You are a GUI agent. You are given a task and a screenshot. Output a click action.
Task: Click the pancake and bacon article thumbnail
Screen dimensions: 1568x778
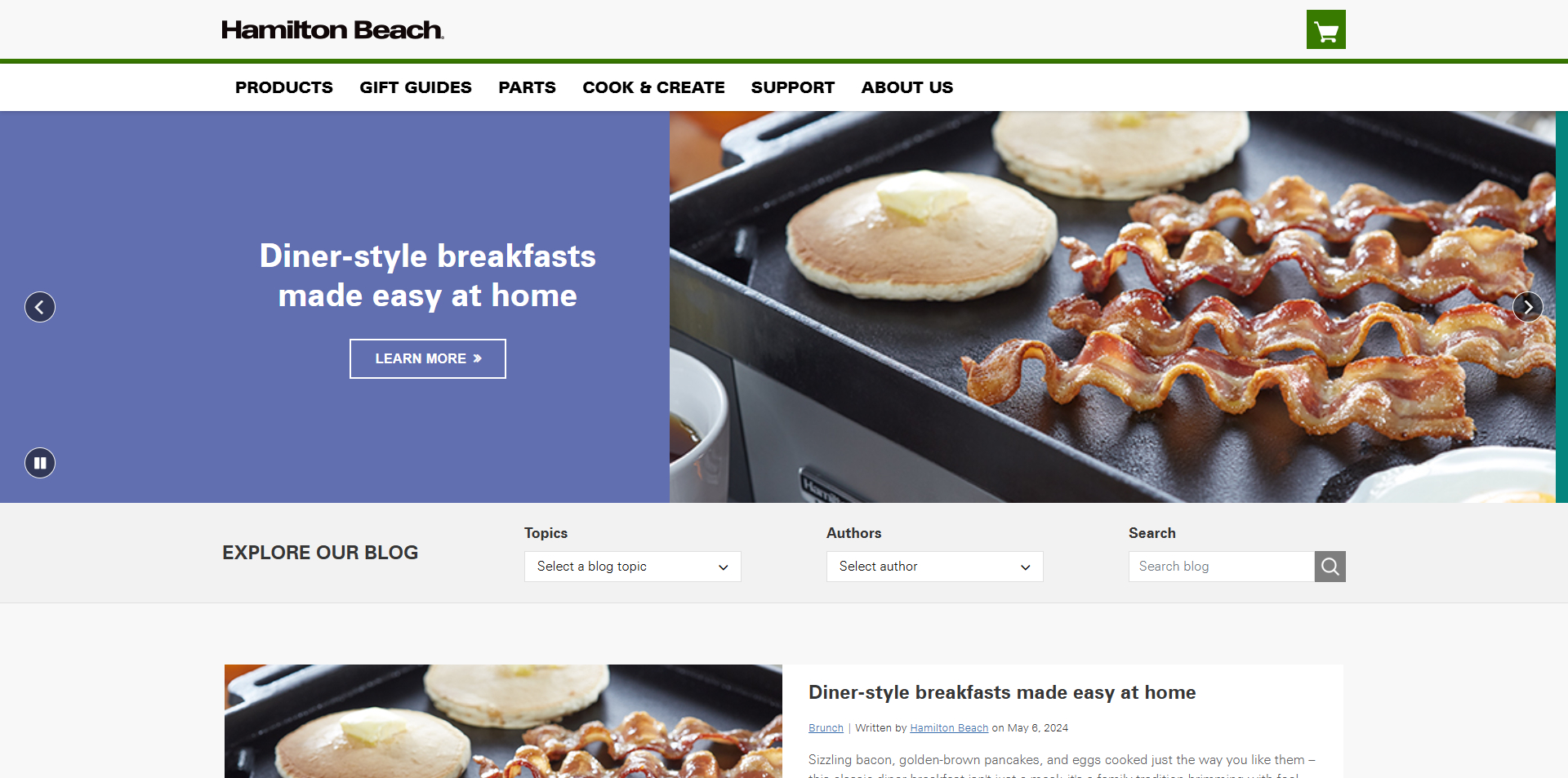tap(503, 721)
